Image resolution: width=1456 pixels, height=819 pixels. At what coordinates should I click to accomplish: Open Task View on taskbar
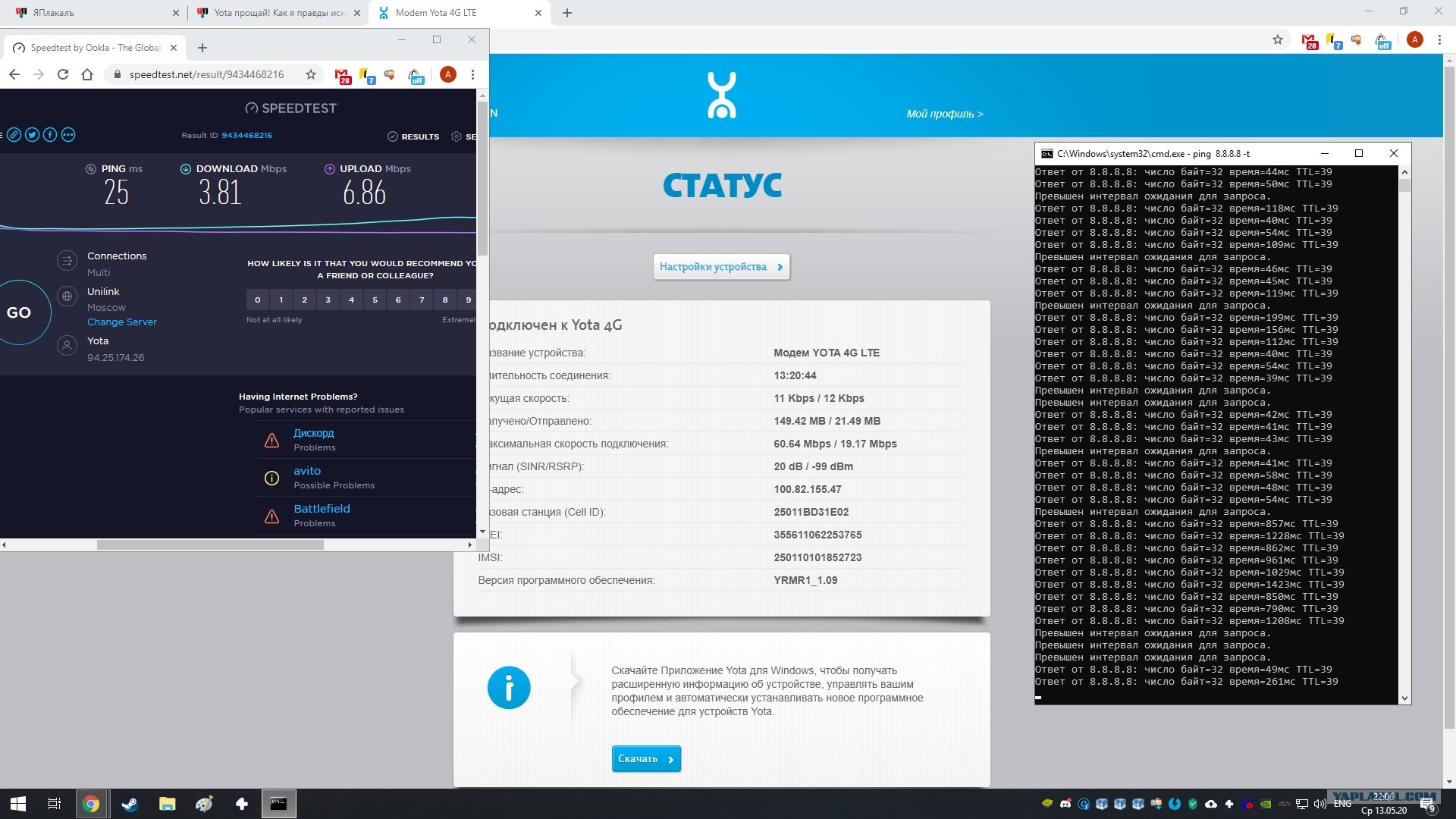(x=55, y=804)
